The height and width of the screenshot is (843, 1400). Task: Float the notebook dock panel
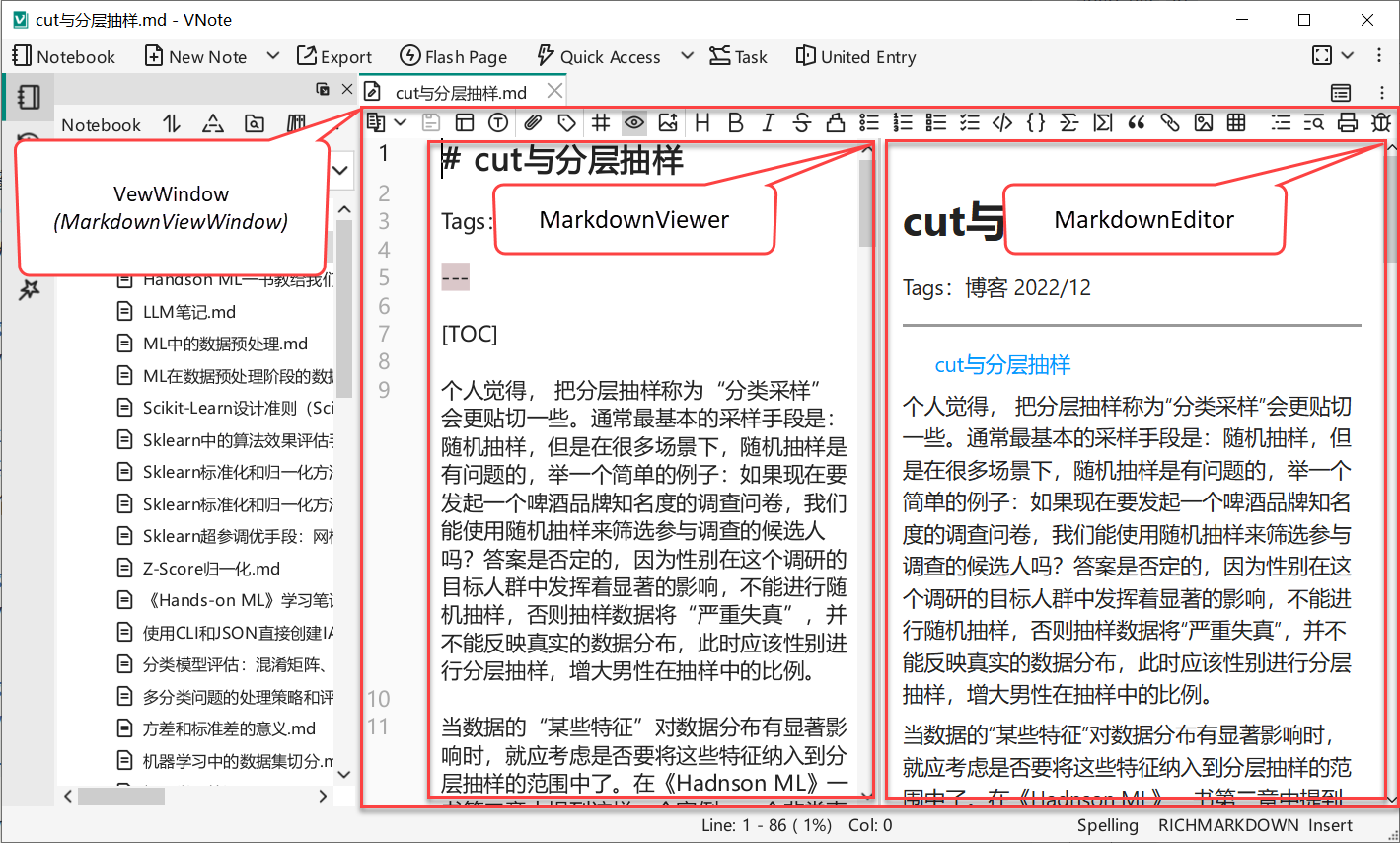pyautogui.click(x=323, y=89)
